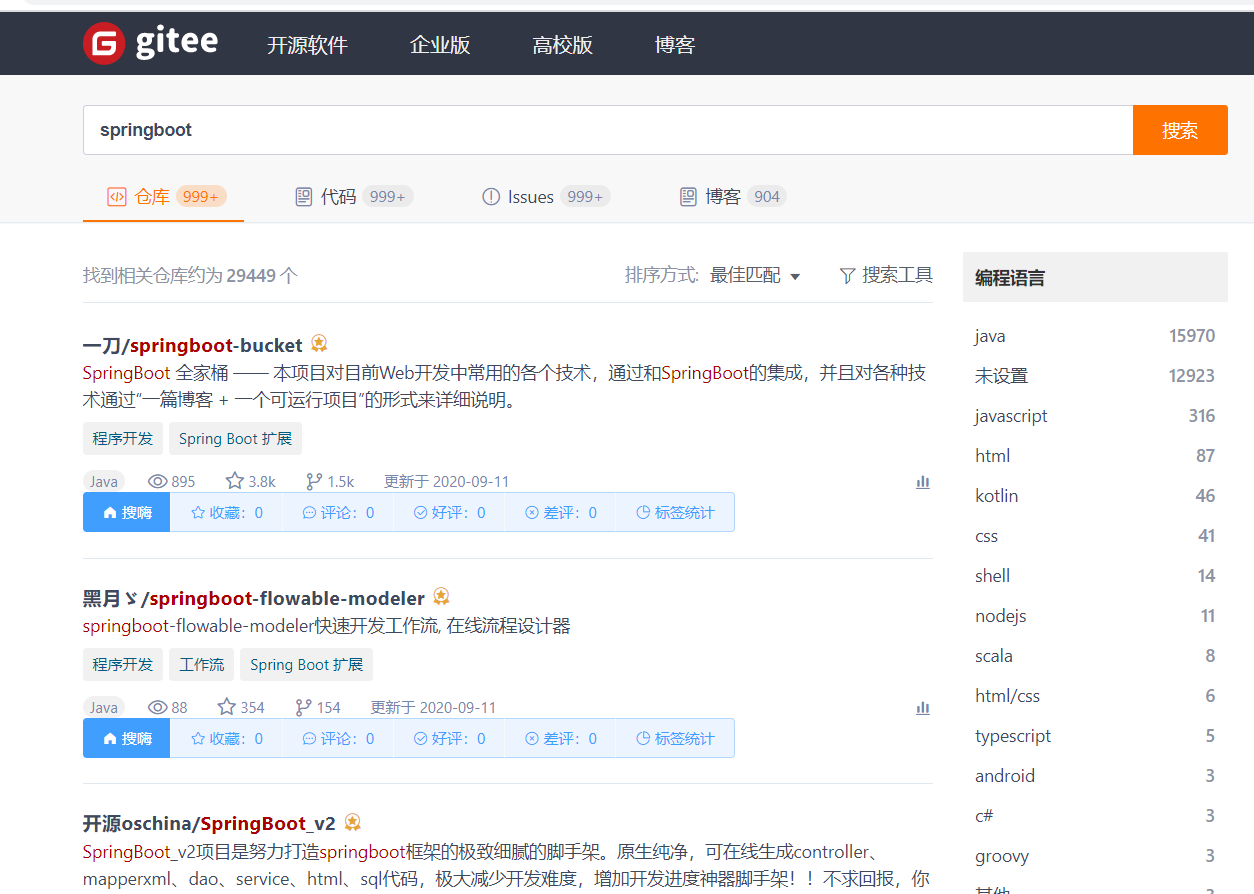This screenshot has width=1254, height=894.
Task: Open 标签统计 under springboot-flowable-modeler
Action: tap(675, 739)
